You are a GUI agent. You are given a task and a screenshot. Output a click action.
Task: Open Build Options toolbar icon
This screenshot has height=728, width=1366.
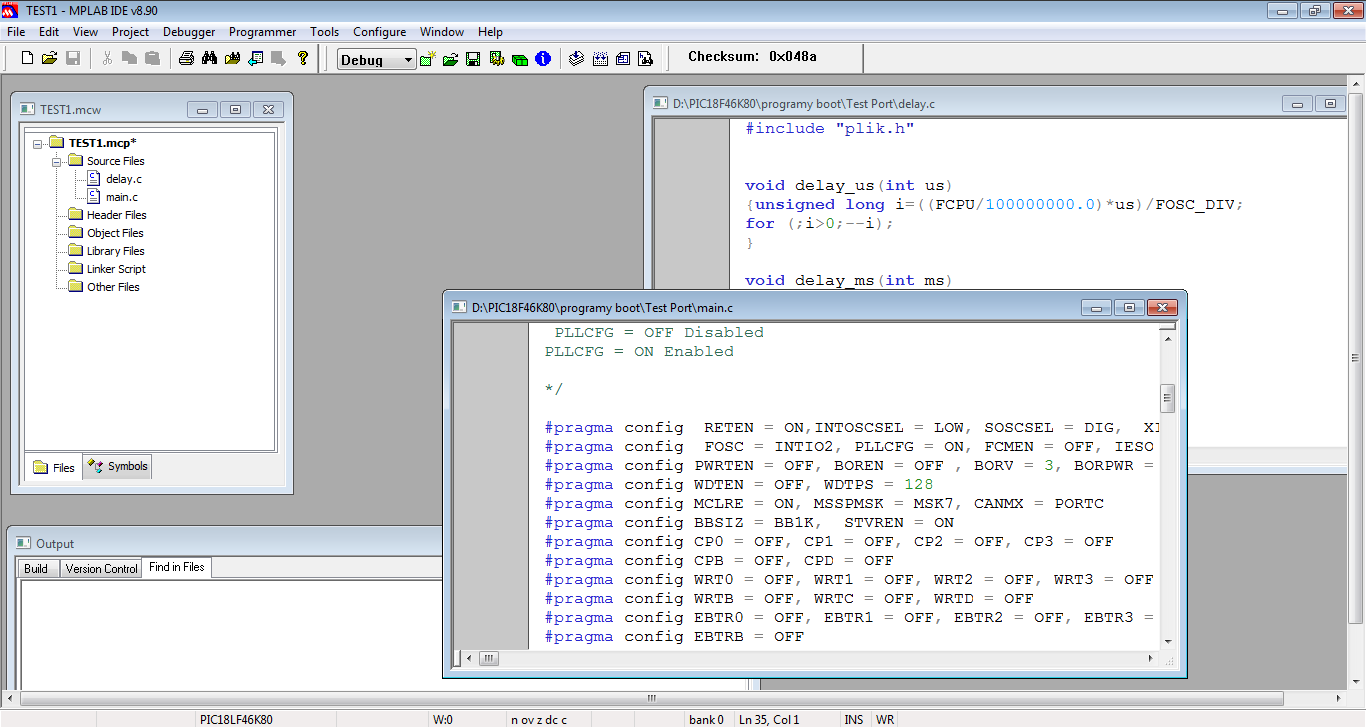497,59
